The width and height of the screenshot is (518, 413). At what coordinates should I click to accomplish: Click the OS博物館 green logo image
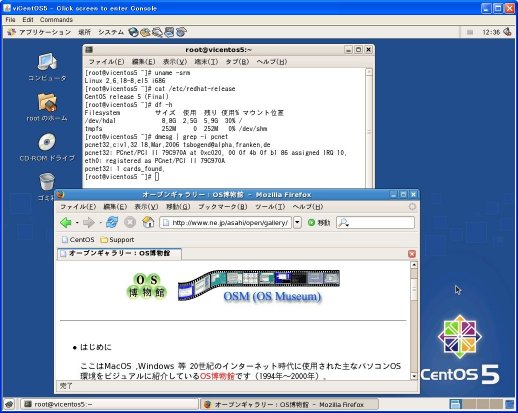147,286
